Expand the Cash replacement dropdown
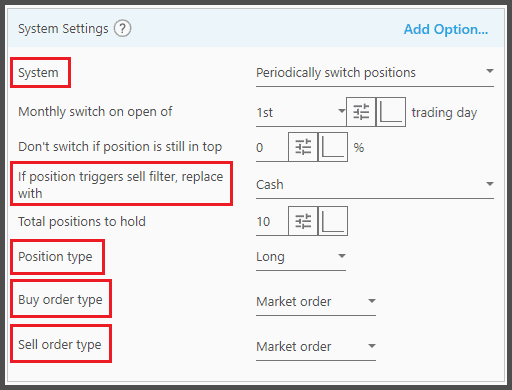 coord(375,185)
